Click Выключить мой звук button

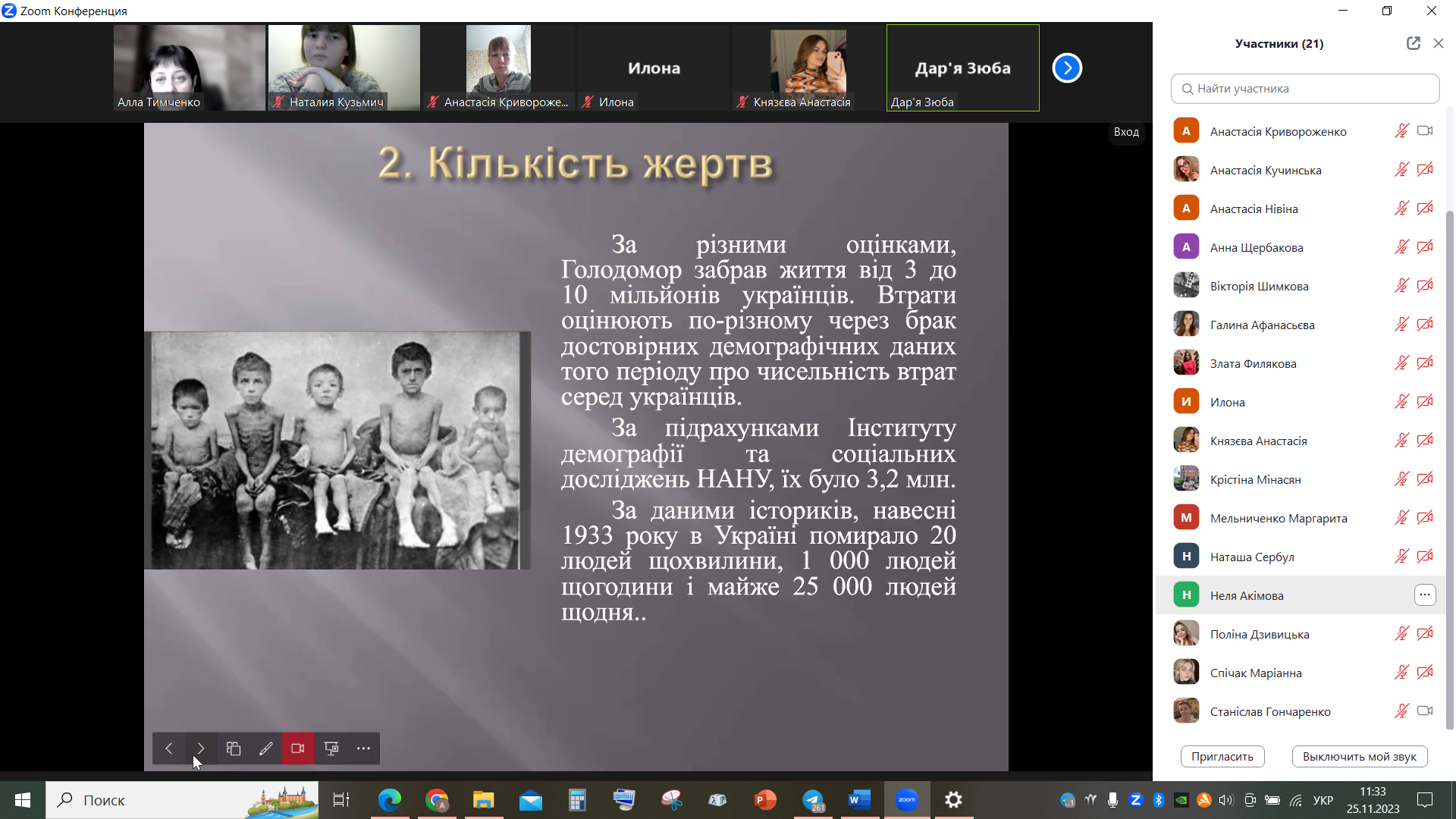[x=1359, y=756]
